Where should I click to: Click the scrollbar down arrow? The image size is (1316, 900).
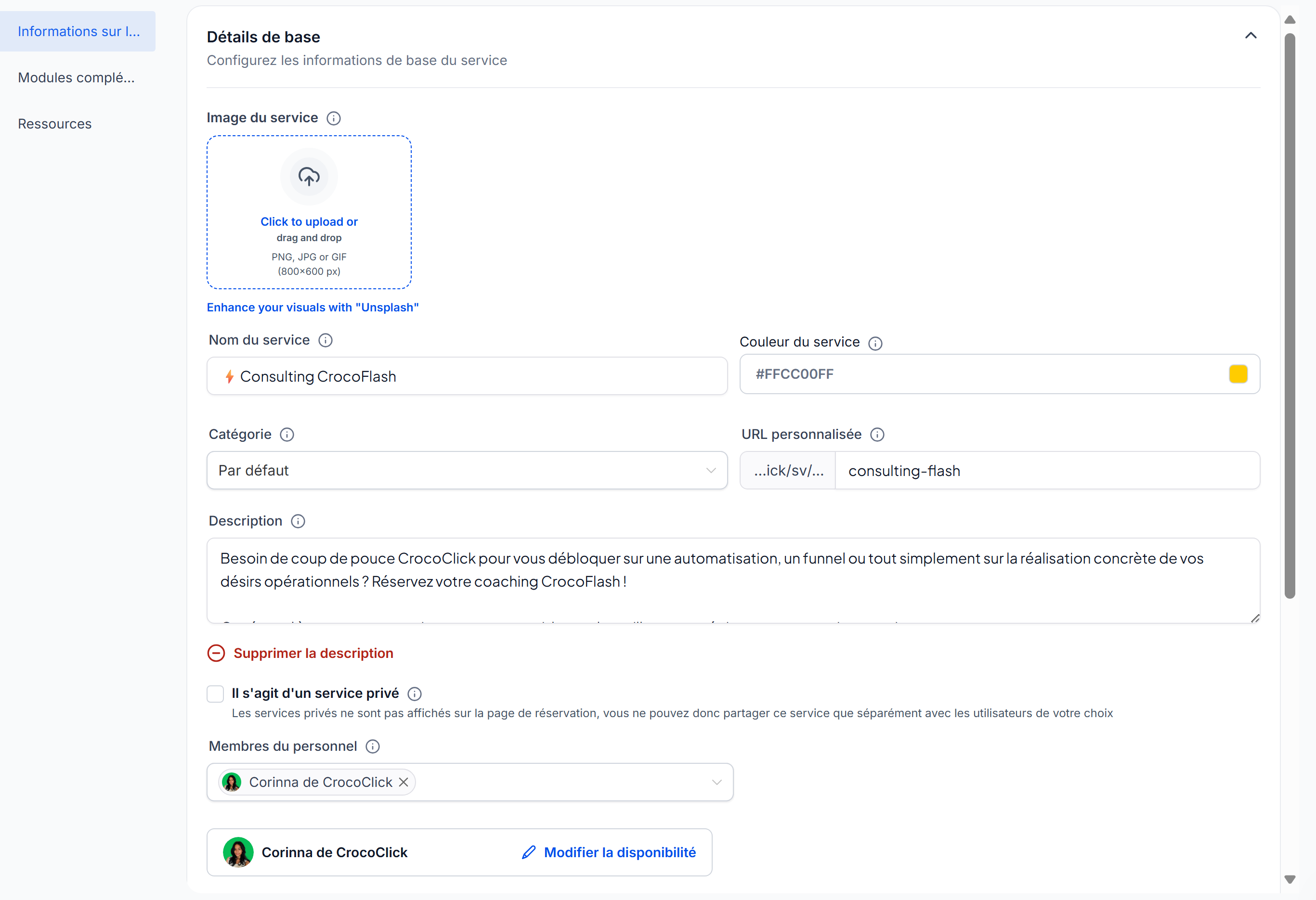[x=1290, y=880]
